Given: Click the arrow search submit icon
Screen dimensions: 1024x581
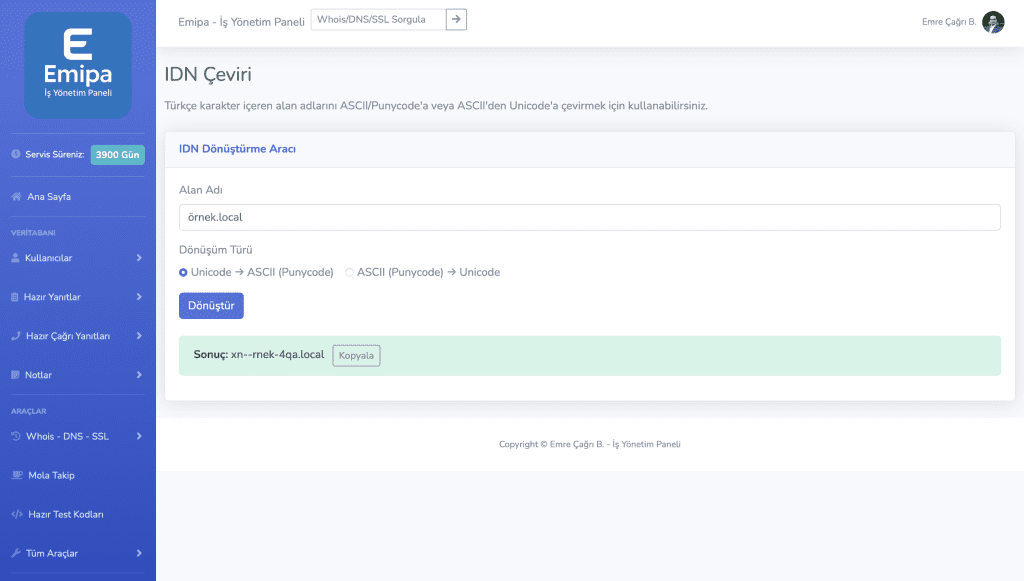Looking at the screenshot, I should tap(456, 19).
